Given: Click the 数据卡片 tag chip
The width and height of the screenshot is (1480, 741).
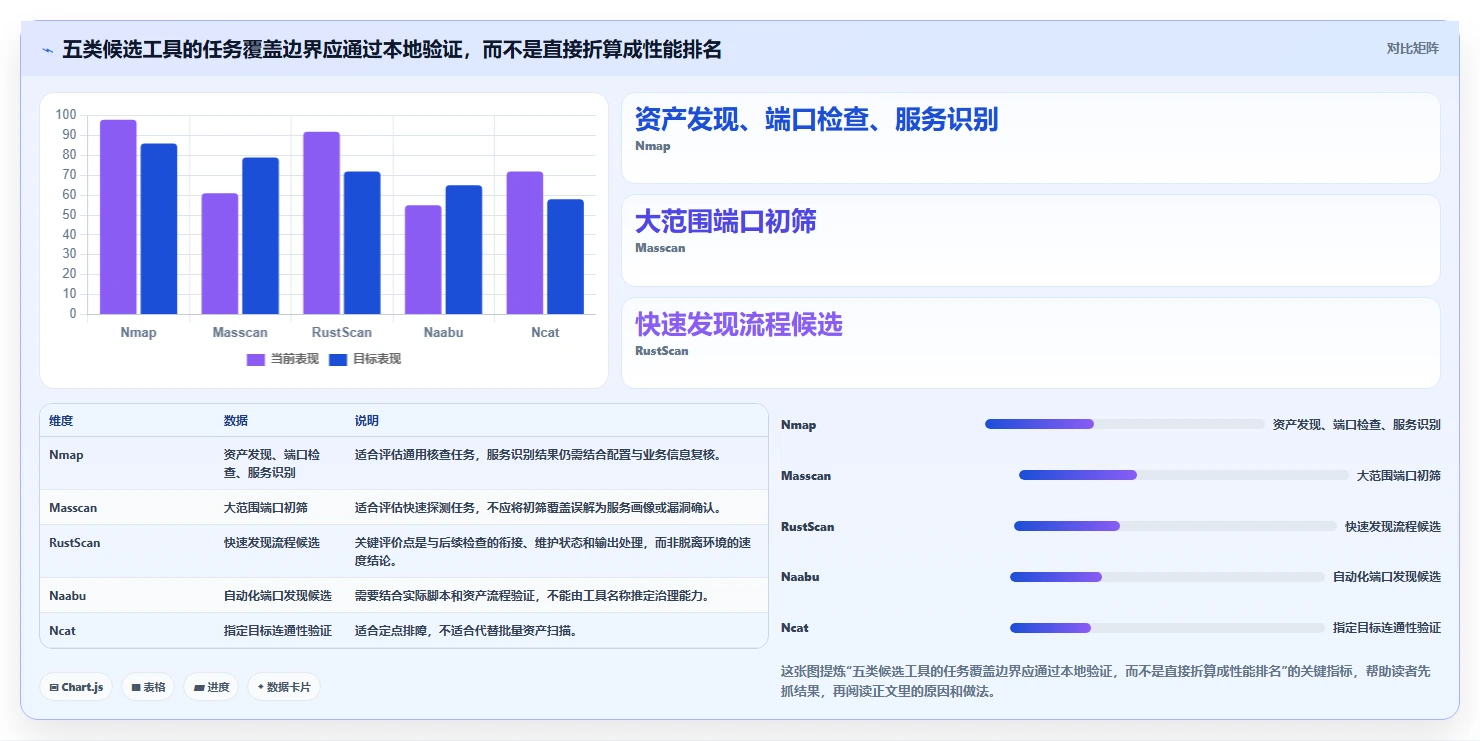Looking at the screenshot, I should click(x=284, y=687).
